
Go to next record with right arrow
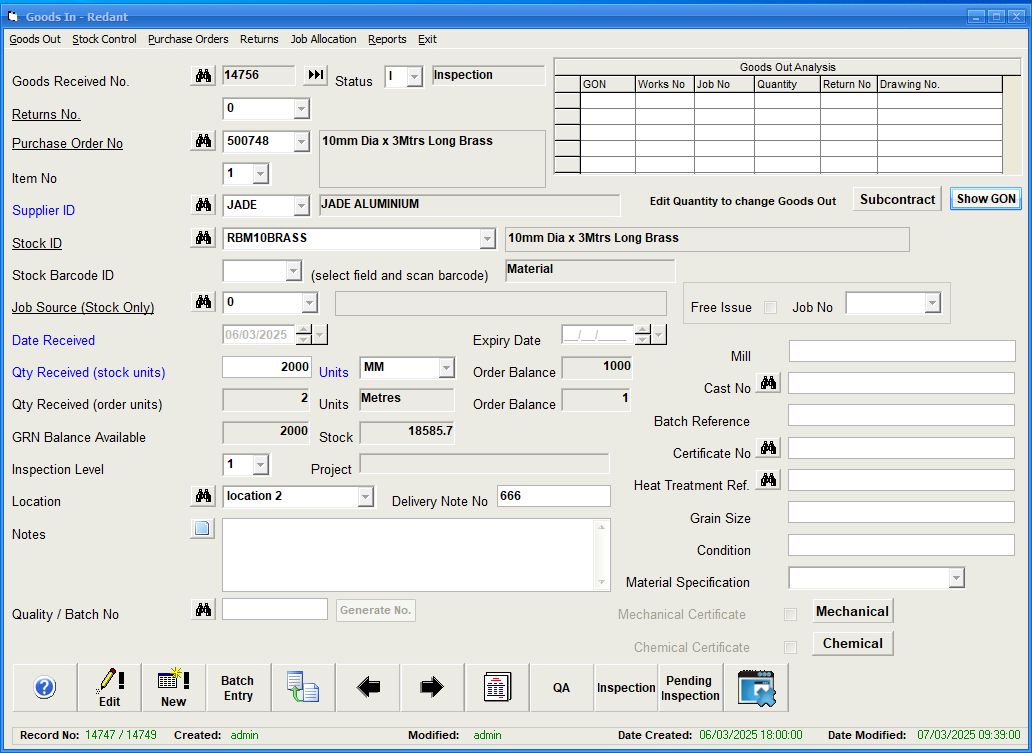(432, 687)
